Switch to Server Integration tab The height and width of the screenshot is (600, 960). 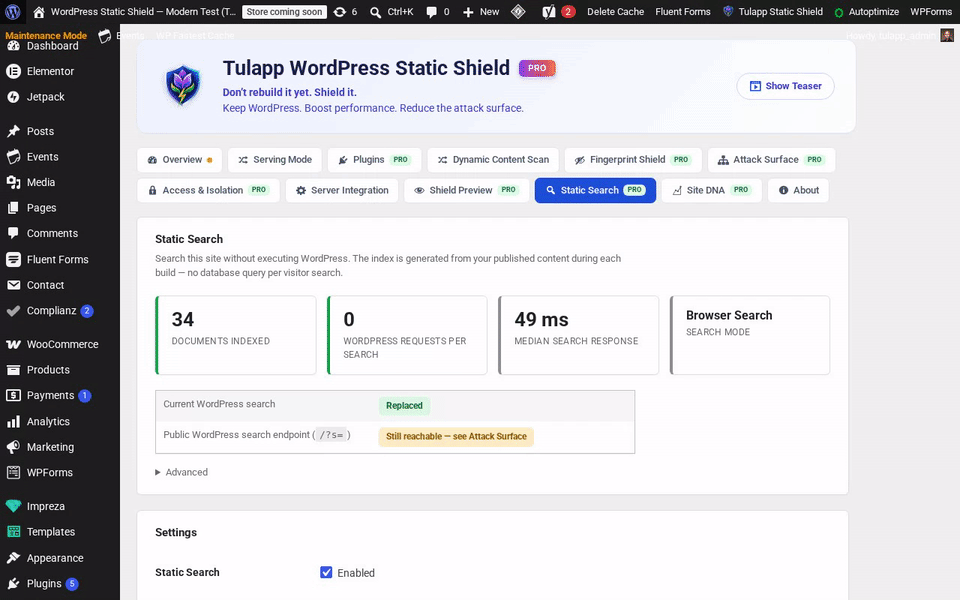[342, 190]
